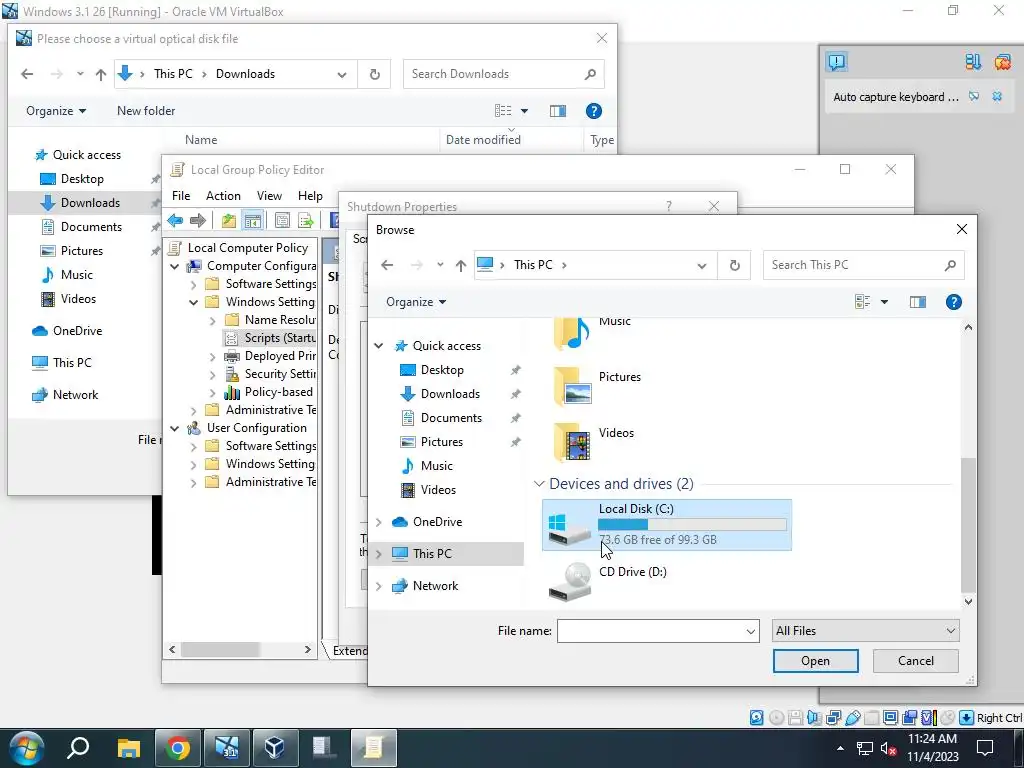
Task: Open the File name combo box dropdown arrow
Action: click(750, 631)
